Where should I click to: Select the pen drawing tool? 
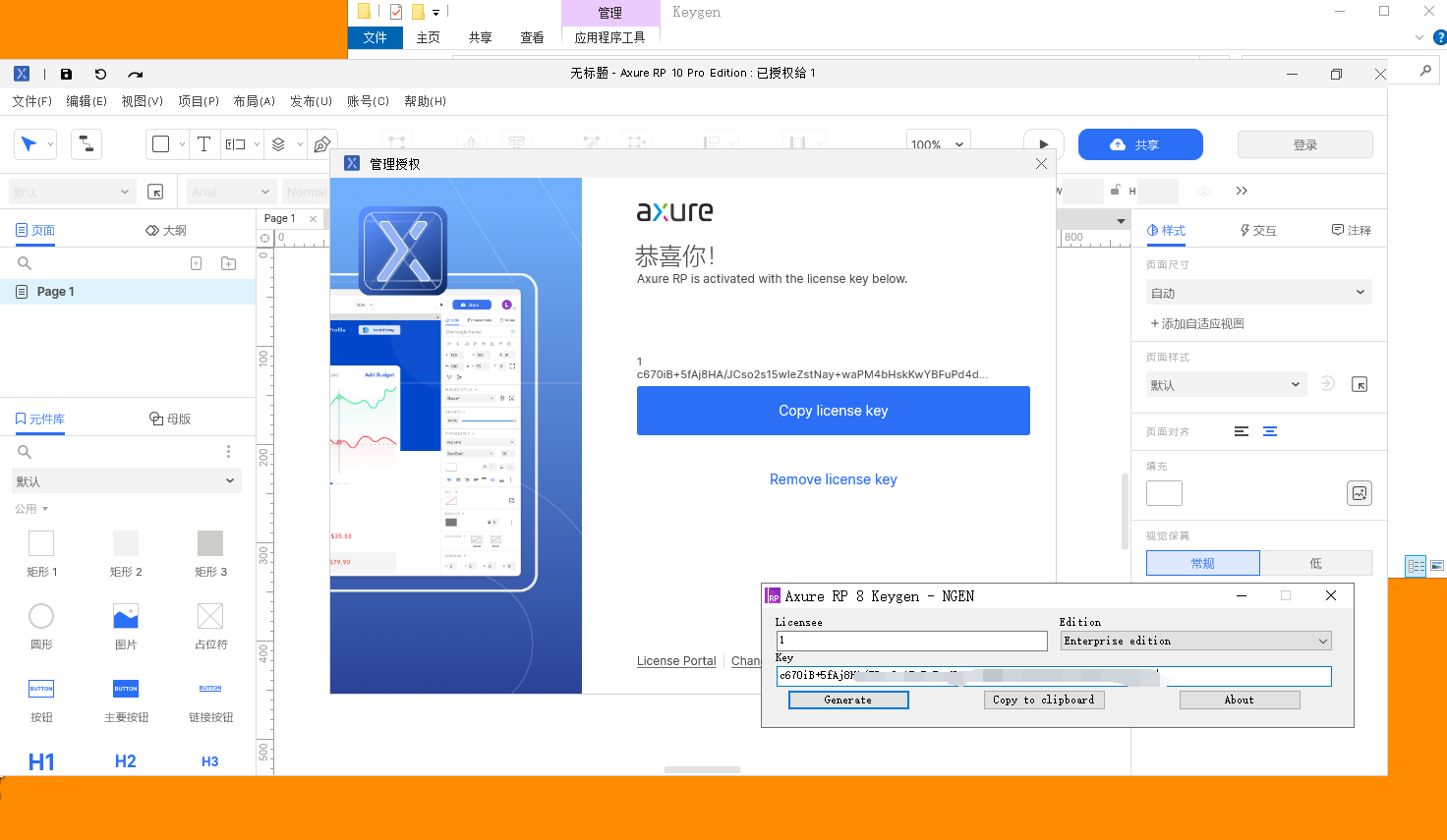pyautogui.click(x=321, y=144)
